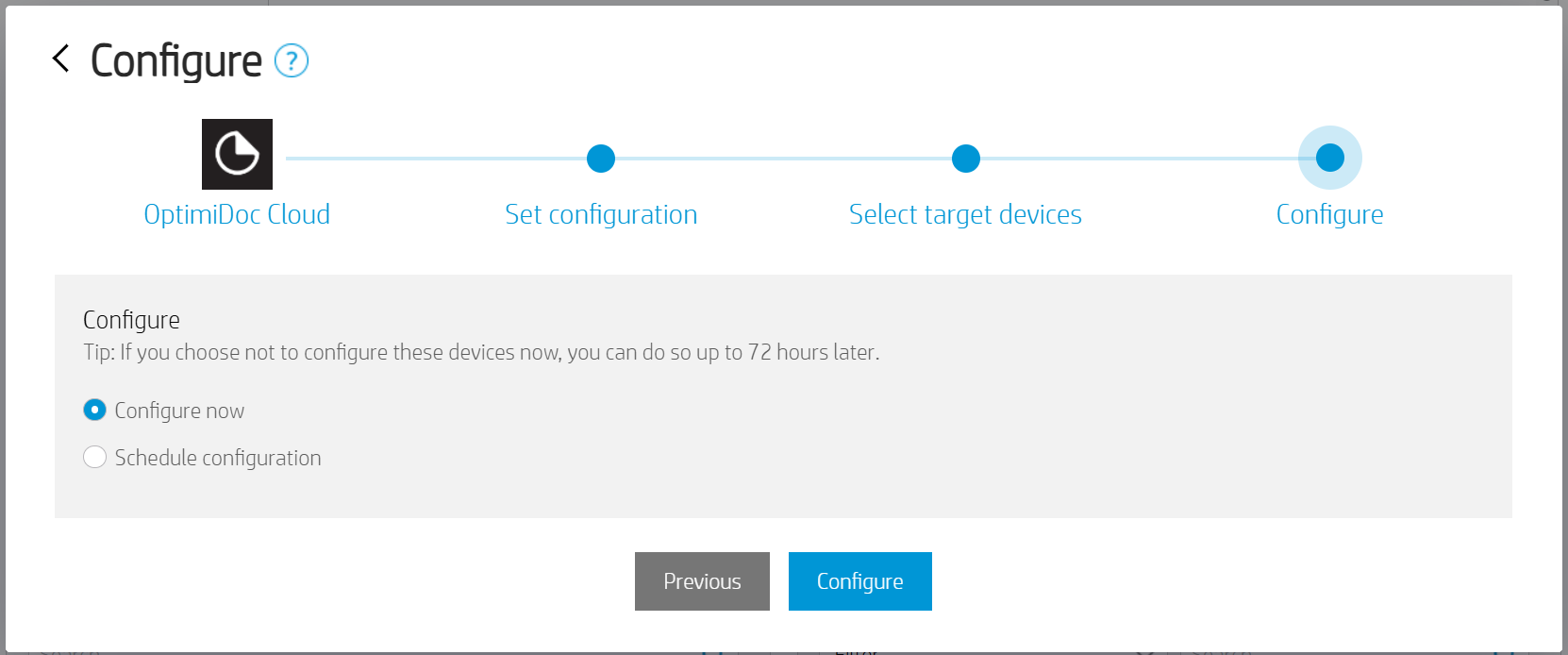Click the highlighted Configure step dot
The image size is (1568, 655).
click(1329, 158)
